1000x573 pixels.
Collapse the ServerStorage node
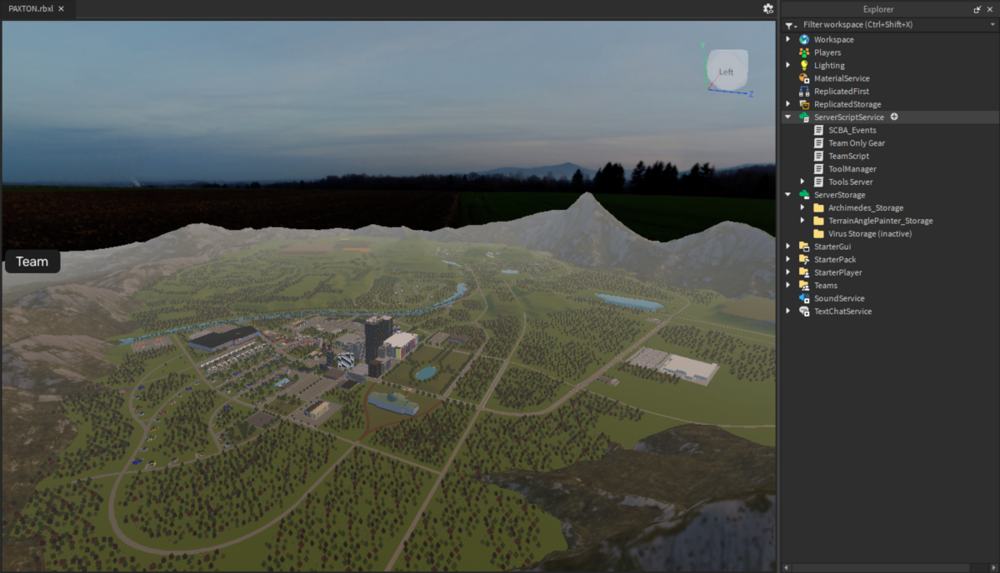pyautogui.click(x=788, y=195)
